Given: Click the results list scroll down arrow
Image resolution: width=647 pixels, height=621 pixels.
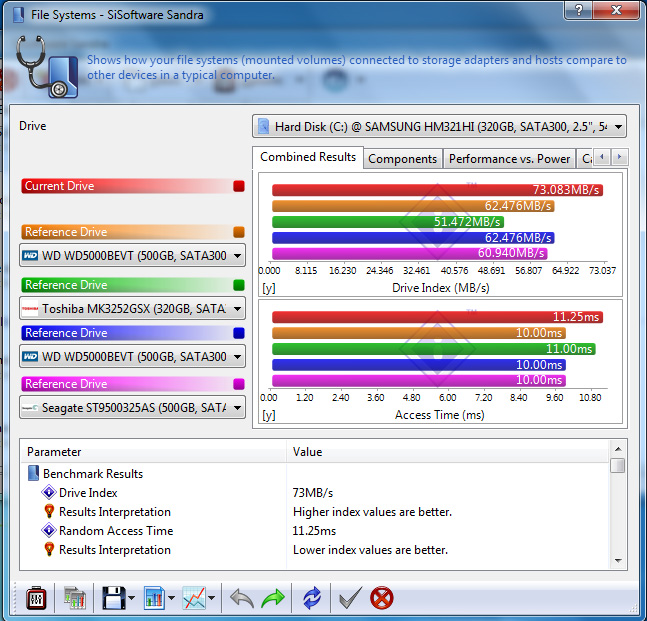Looking at the screenshot, I should [618, 560].
